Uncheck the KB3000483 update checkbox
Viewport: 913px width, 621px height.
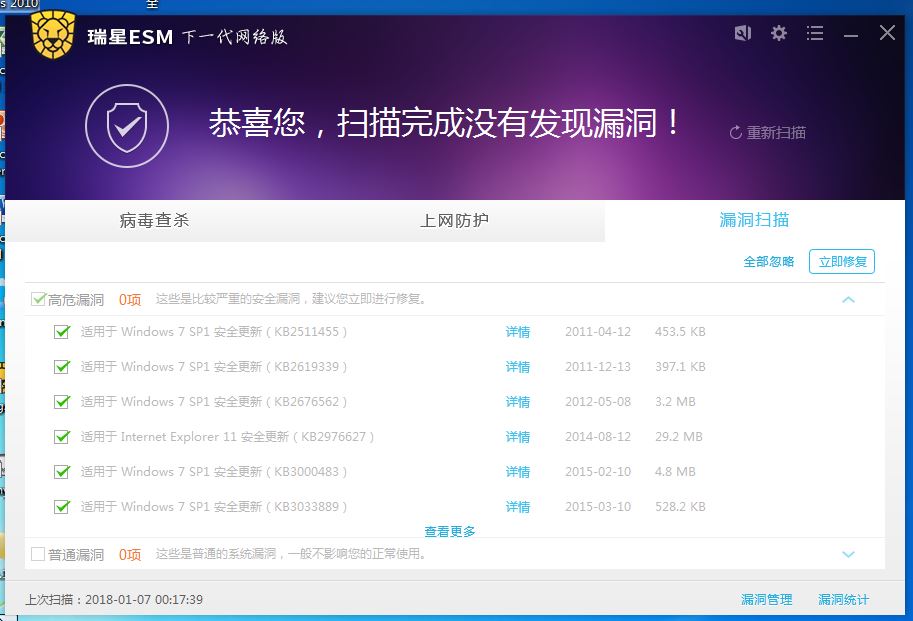(62, 471)
